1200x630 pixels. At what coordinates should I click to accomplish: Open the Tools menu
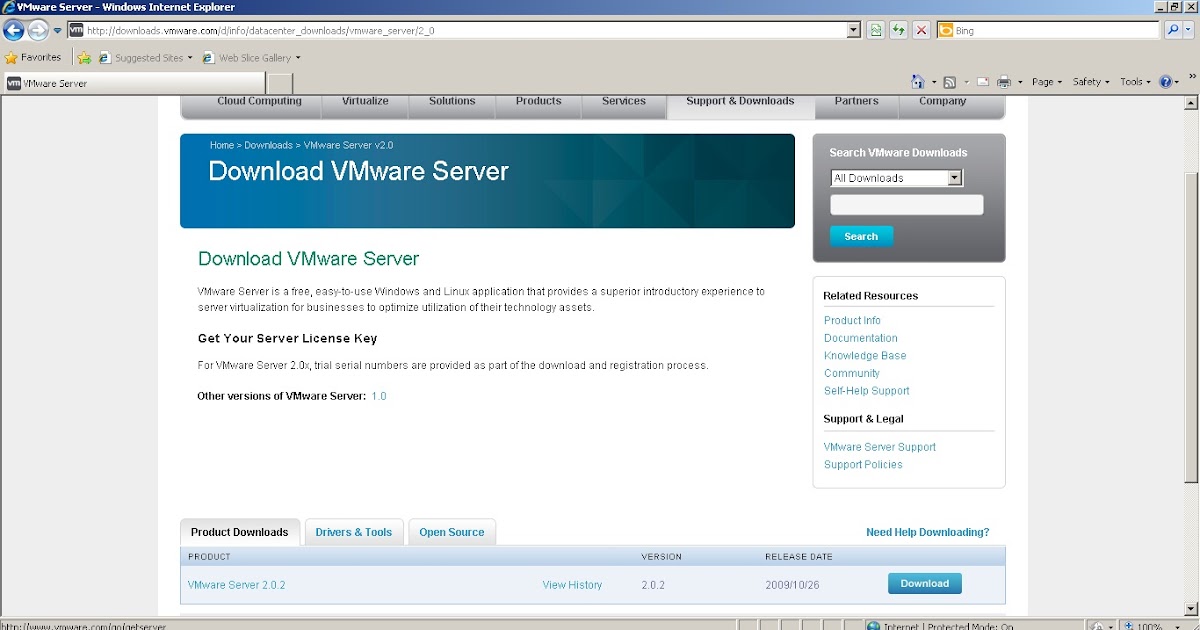(1135, 82)
